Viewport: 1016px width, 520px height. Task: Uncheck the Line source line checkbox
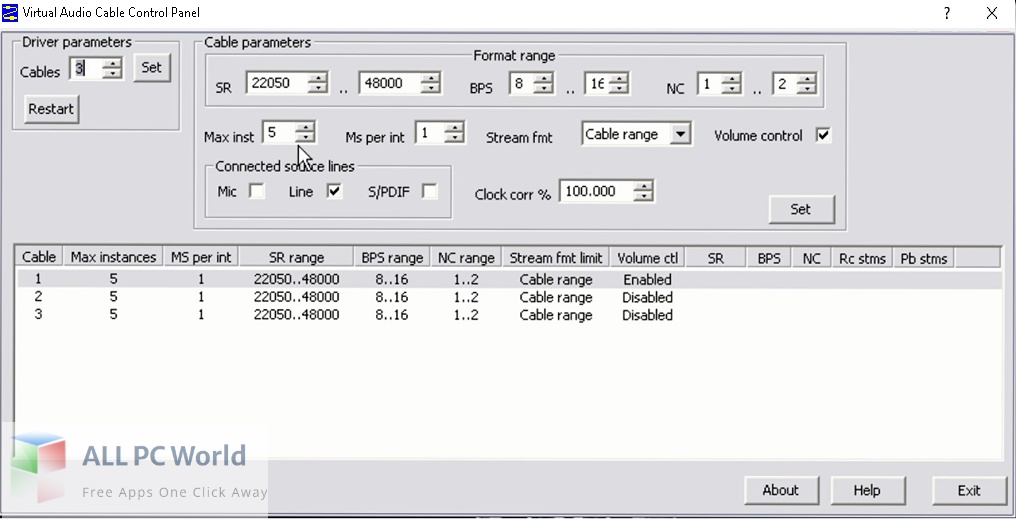tap(334, 191)
